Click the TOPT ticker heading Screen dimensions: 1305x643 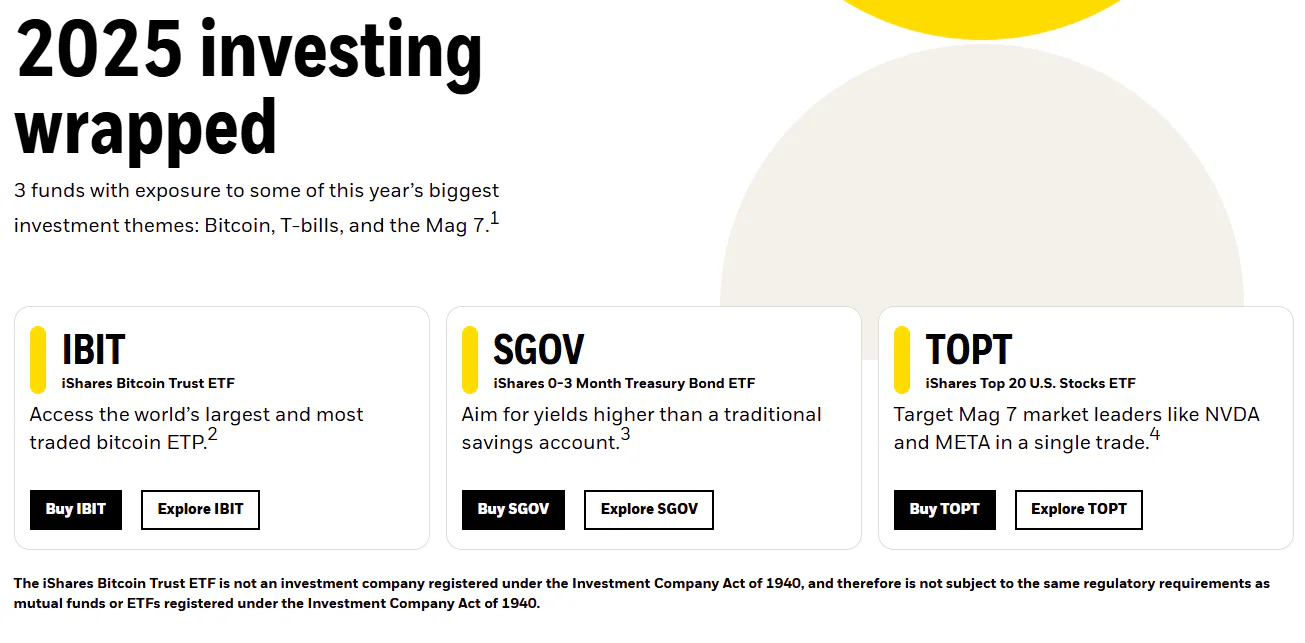969,350
